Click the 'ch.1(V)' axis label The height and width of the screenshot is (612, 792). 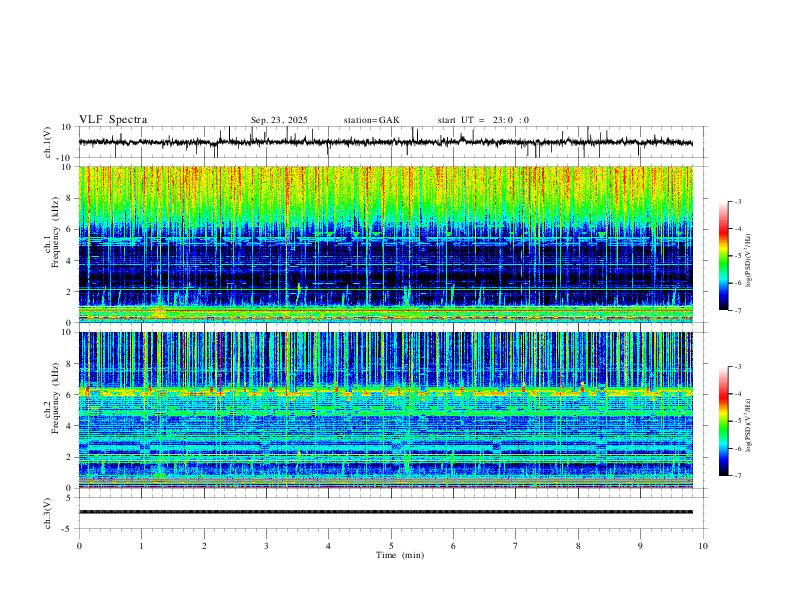tap(48, 142)
